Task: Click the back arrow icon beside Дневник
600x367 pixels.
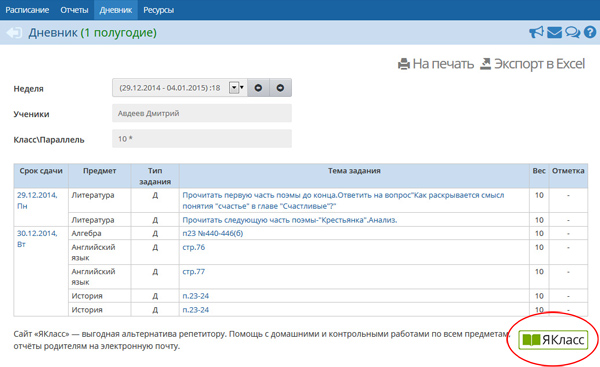Action: coord(14,33)
